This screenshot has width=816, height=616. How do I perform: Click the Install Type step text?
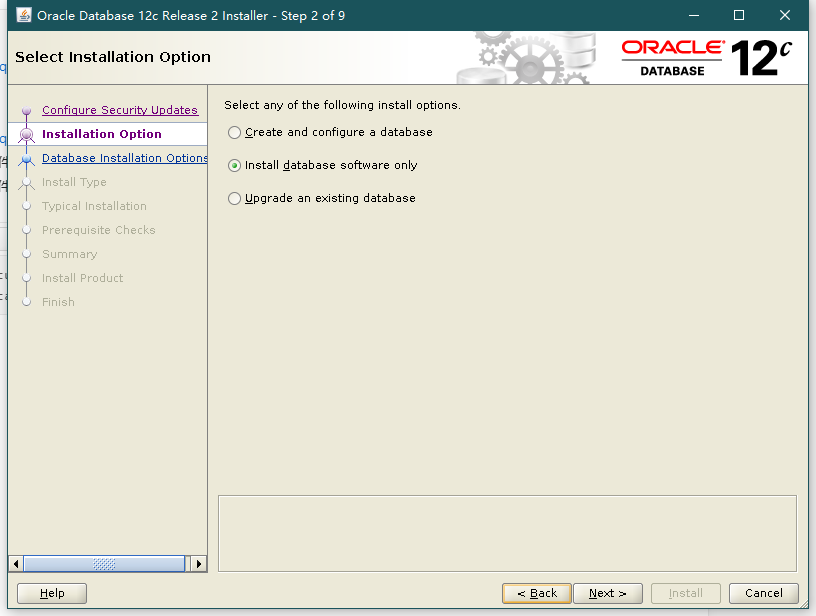click(x=74, y=182)
